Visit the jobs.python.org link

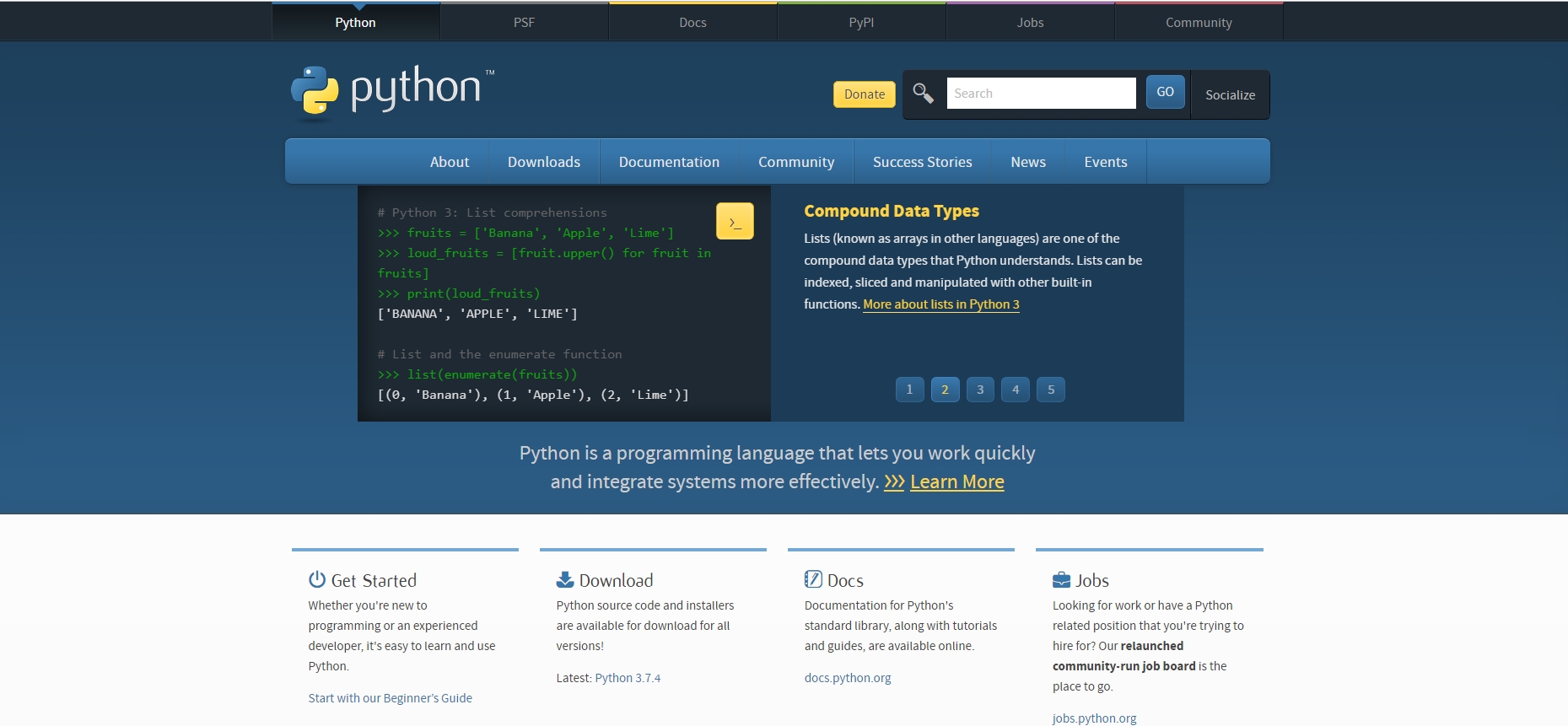(x=1094, y=718)
